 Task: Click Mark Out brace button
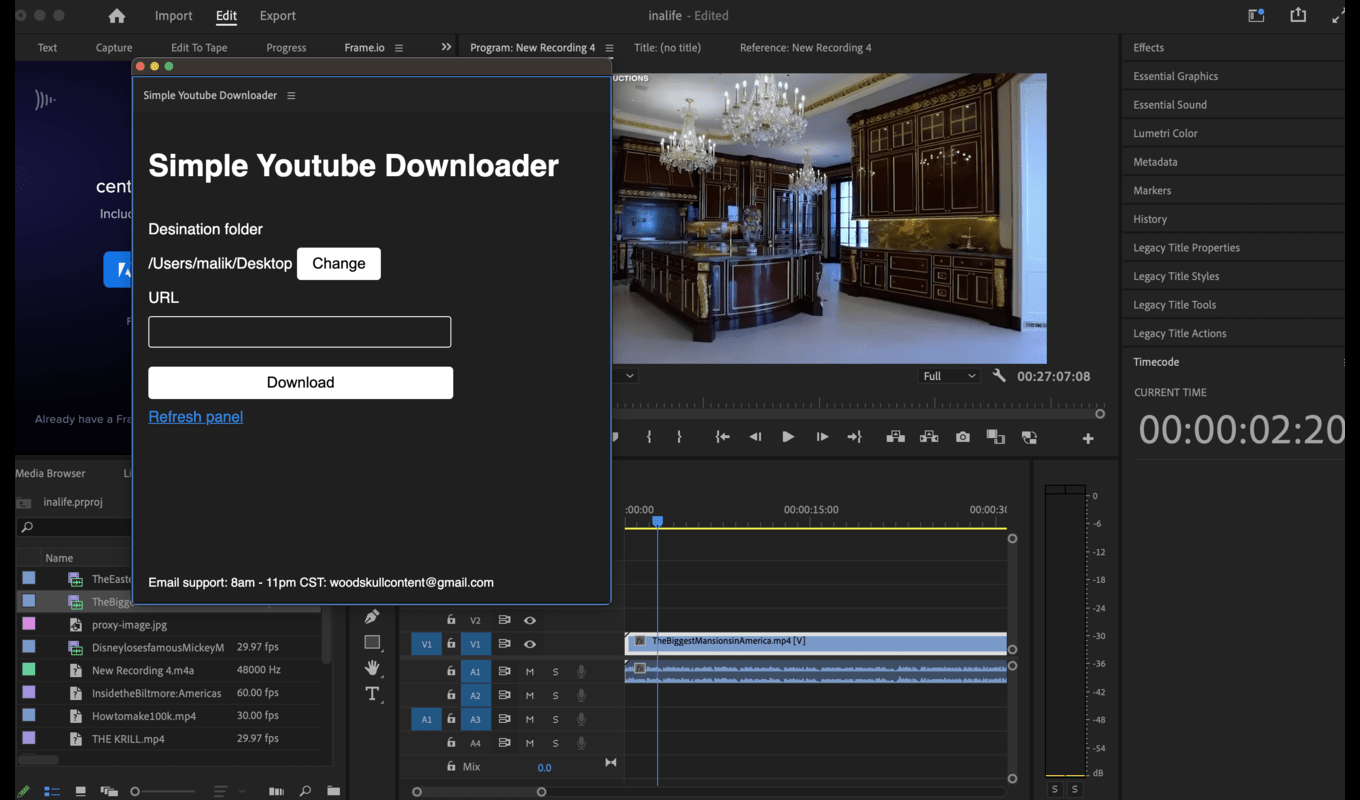679,437
